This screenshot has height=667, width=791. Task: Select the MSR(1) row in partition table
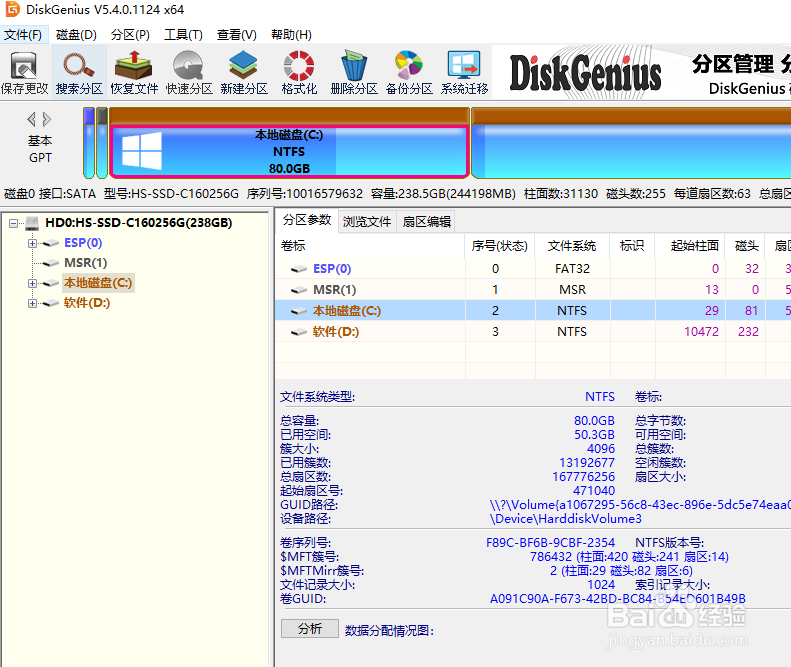(x=533, y=290)
